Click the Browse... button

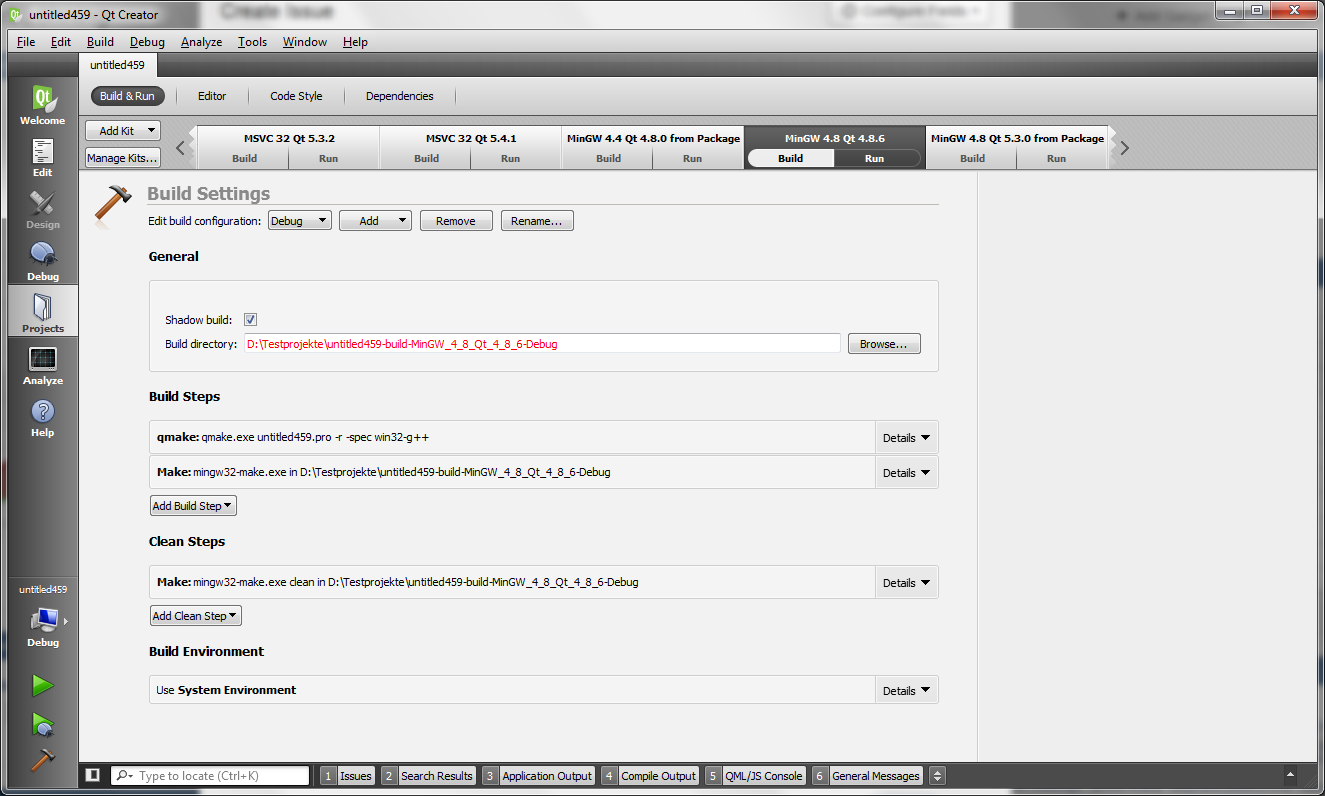[883, 344]
